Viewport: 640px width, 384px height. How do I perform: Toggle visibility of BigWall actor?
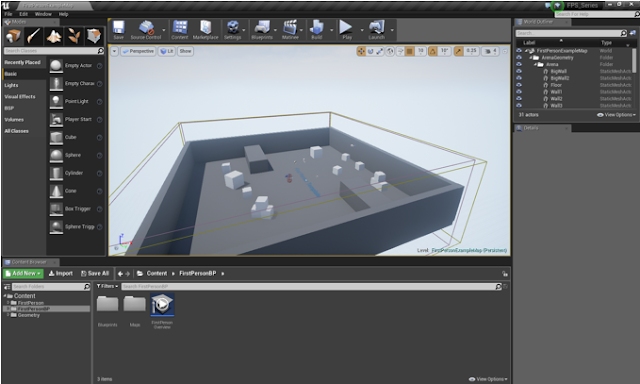[519, 71]
